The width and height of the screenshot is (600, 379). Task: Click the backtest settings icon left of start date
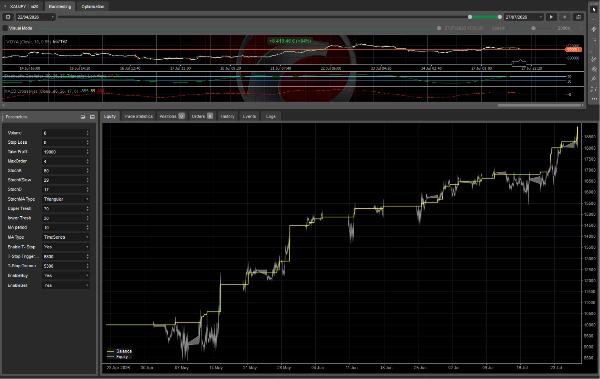point(8,17)
